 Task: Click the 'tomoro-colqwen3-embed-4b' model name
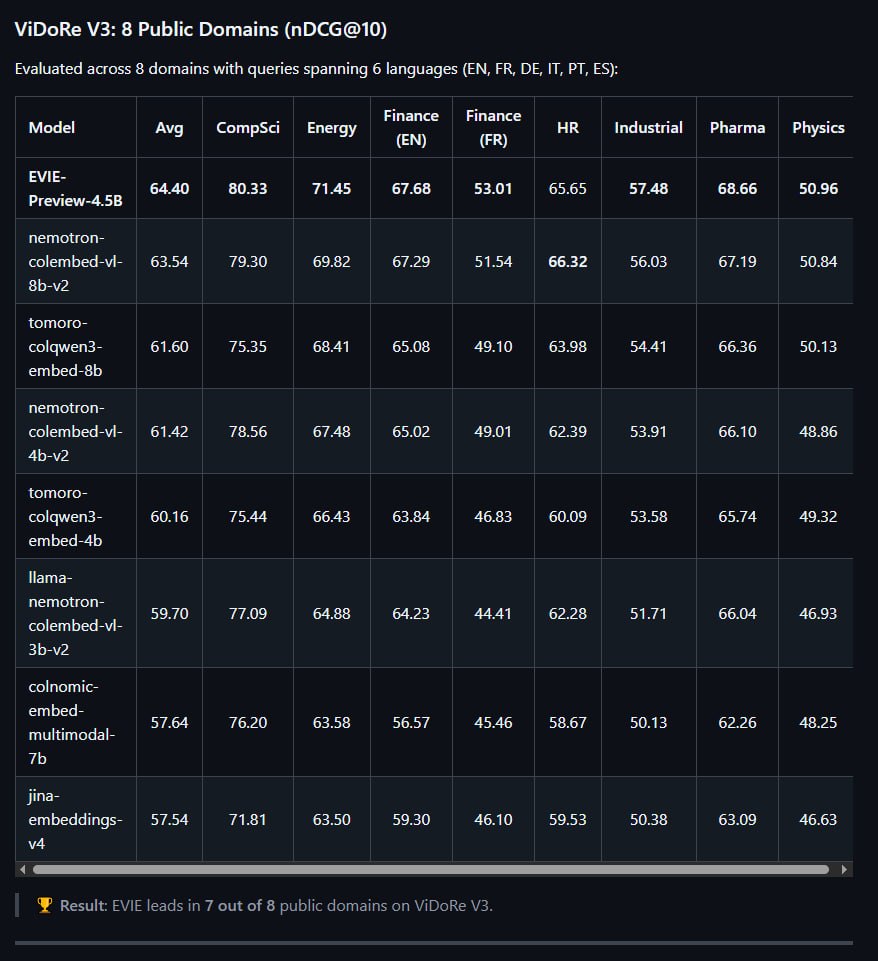tap(66, 516)
